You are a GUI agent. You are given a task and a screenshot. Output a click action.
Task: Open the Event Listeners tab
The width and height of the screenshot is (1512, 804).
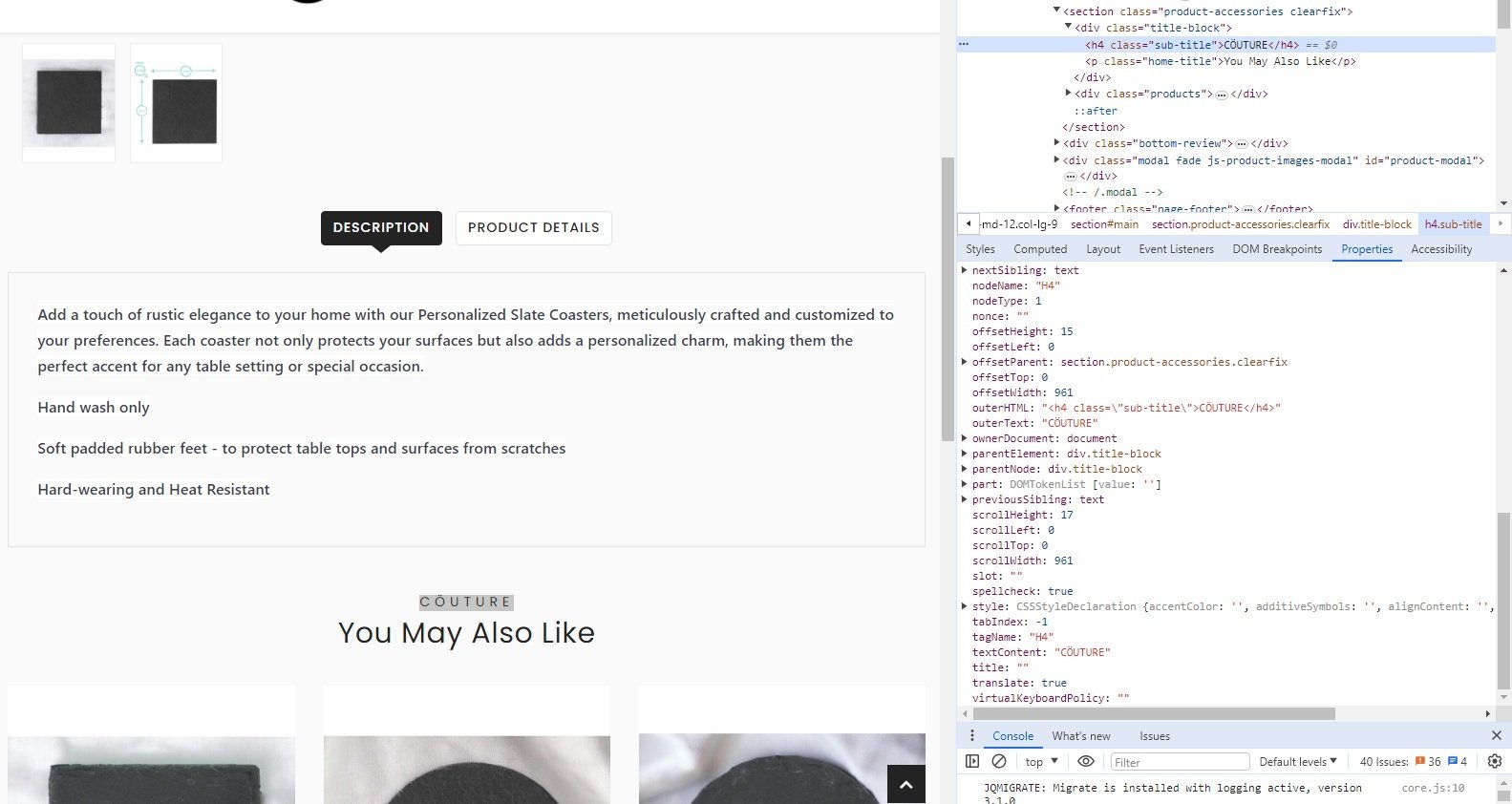[1176, 249]
